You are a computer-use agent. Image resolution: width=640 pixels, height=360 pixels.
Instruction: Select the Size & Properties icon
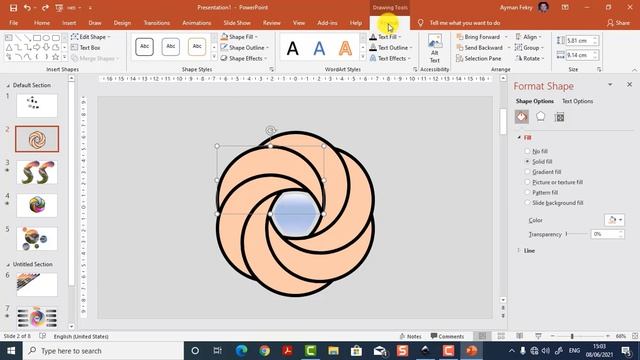point(560,117)
